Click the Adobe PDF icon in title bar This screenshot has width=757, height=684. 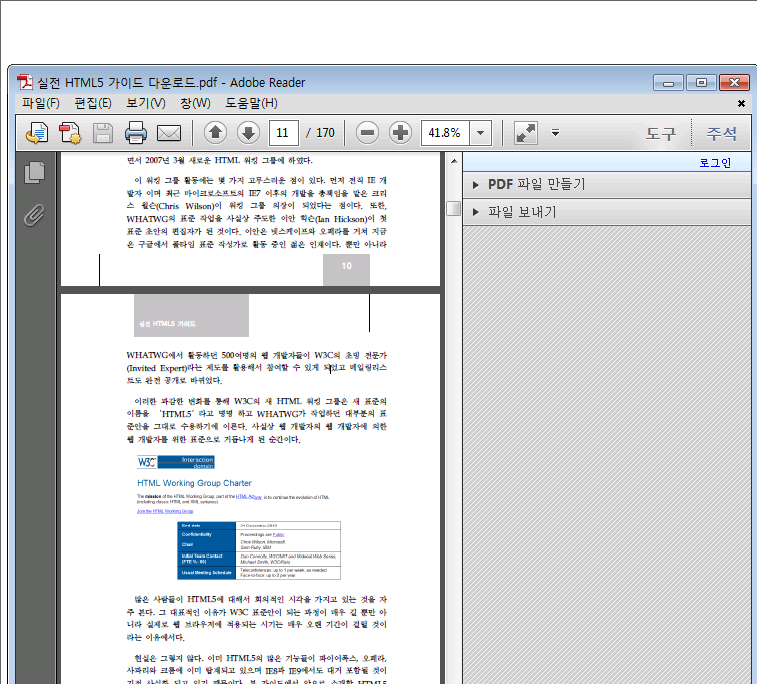25,83
